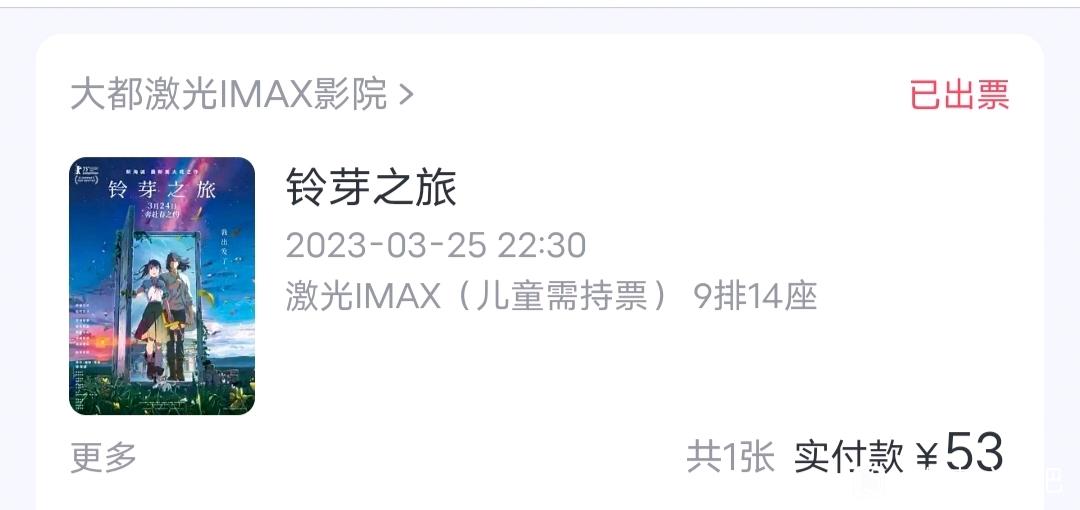Select the 铃芽之旅 movie title heading
Screen dimensions: 1080x510
click(x=371, y=187)
